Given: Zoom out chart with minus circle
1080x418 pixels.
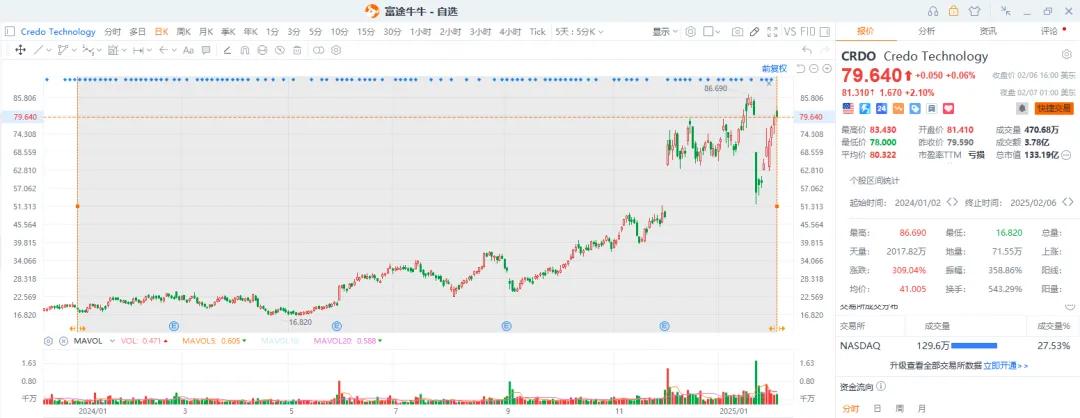Looking at the screenshot, I should point(813,68).
